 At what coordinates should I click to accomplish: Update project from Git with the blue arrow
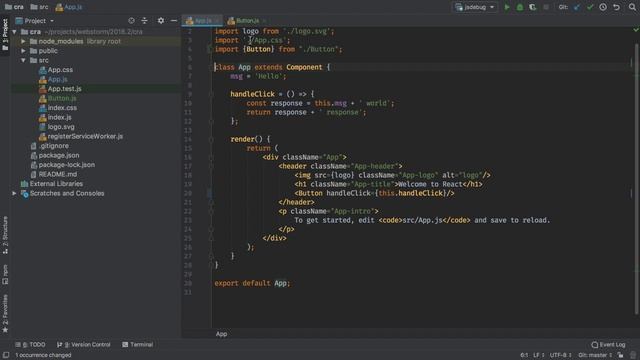click(x=577, y=7)
